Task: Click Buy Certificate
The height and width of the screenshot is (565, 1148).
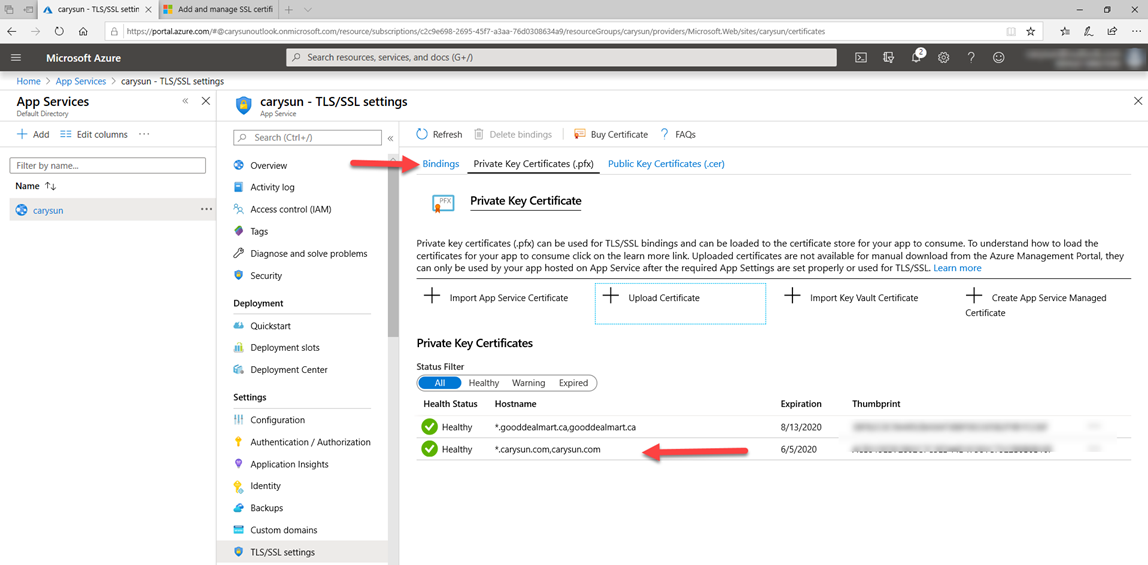Action: click(x=611, y=135)
